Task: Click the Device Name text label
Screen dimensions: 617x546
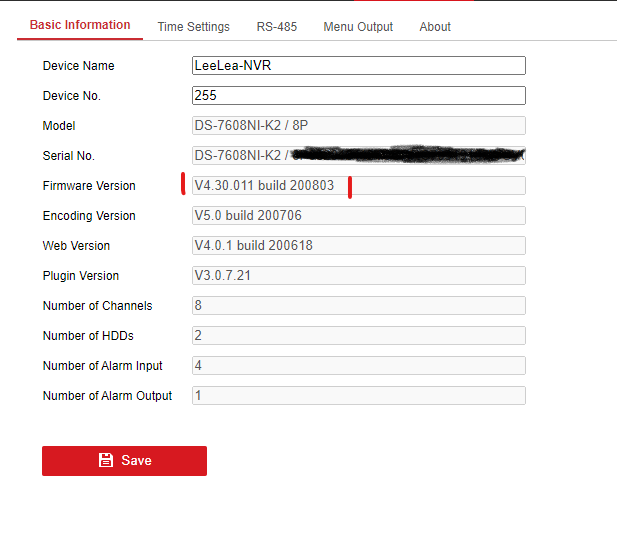Action: click(78, 66)
